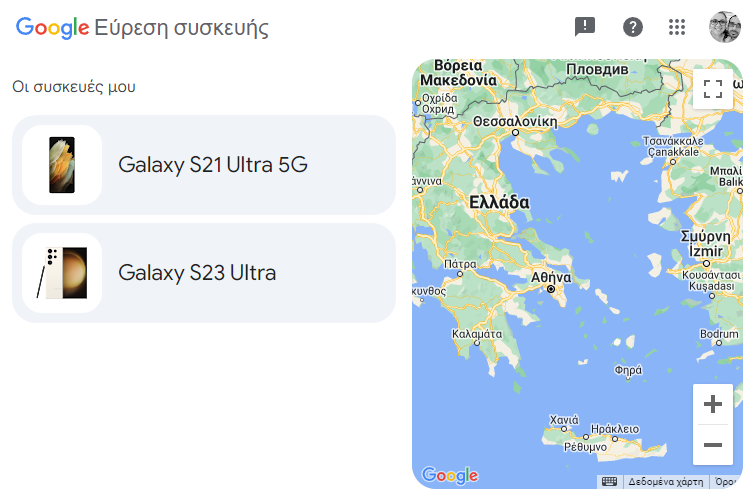This screenshot has width=750, height=500.
Task: Zoom in on the map
Action: [x=713, y=404]
